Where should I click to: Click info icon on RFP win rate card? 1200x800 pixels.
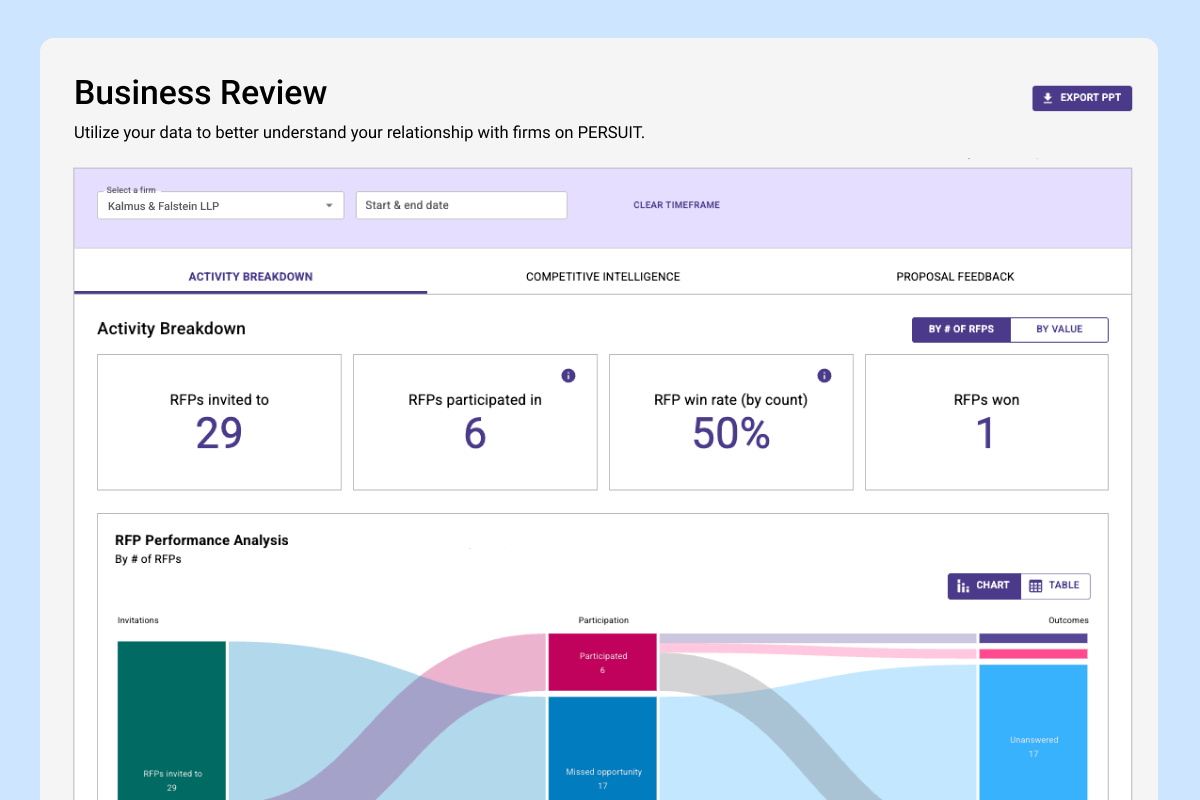pyautogui.click(x=824, y=376)
